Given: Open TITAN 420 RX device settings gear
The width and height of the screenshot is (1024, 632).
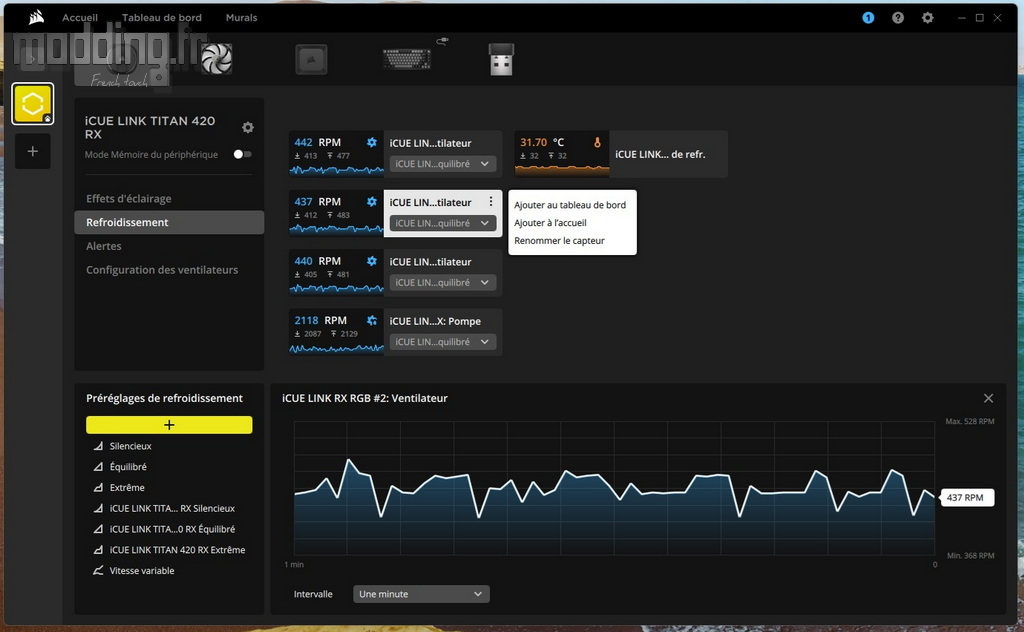Looking at the screenshot, I should [248, 127].
